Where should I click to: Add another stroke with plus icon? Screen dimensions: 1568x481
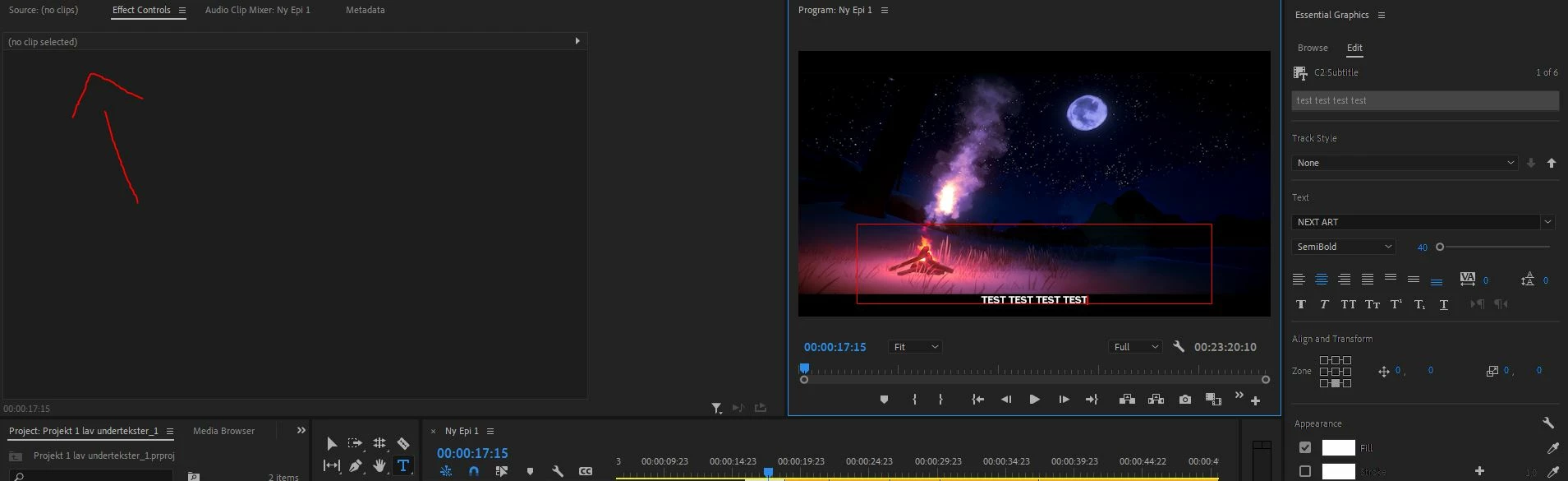point(1479,471)
